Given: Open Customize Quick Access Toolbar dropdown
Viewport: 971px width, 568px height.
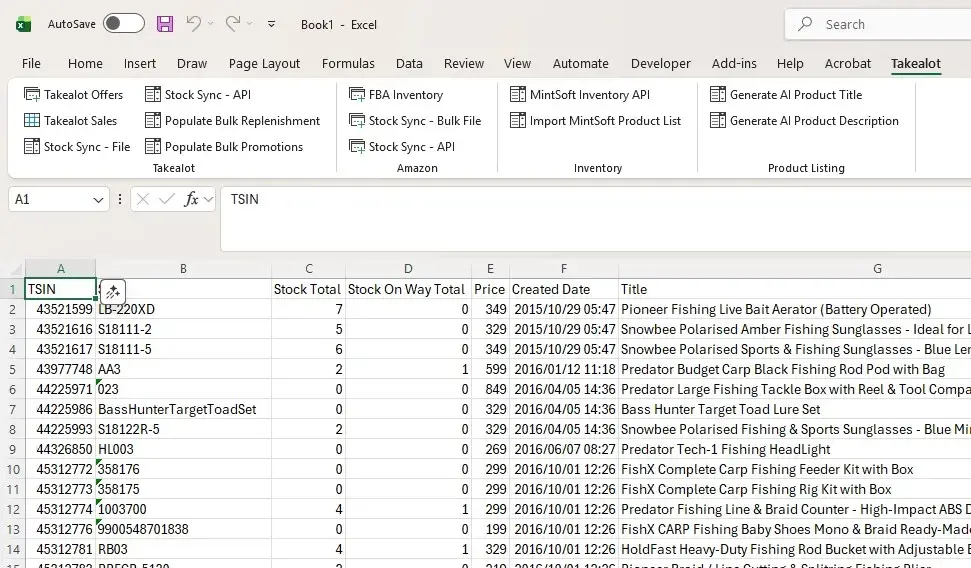Looking at the screenshot, I should [x=272, y=24].
